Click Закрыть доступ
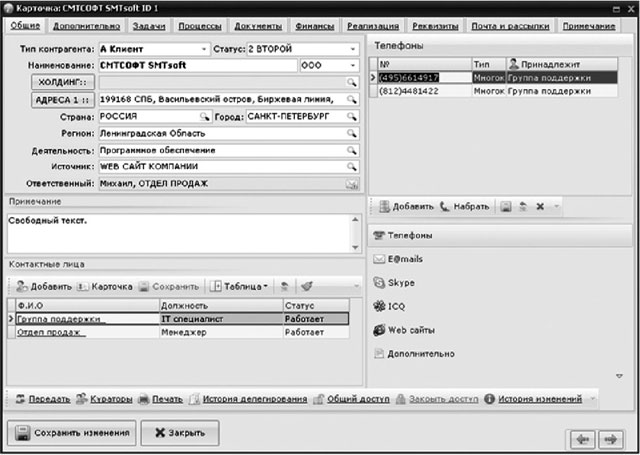The image size is (640, 455). click(437, 399)
